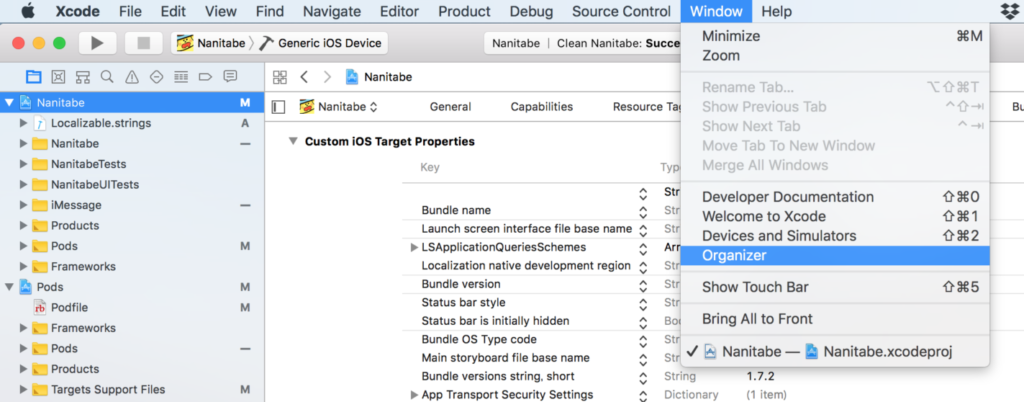Switch to the Capabilities tab
1024x402 pixels.
[542, 107]
